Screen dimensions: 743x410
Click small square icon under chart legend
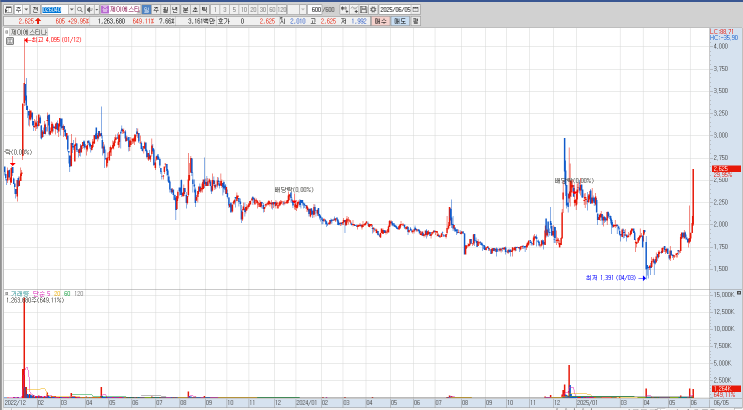tap(10, 41)
